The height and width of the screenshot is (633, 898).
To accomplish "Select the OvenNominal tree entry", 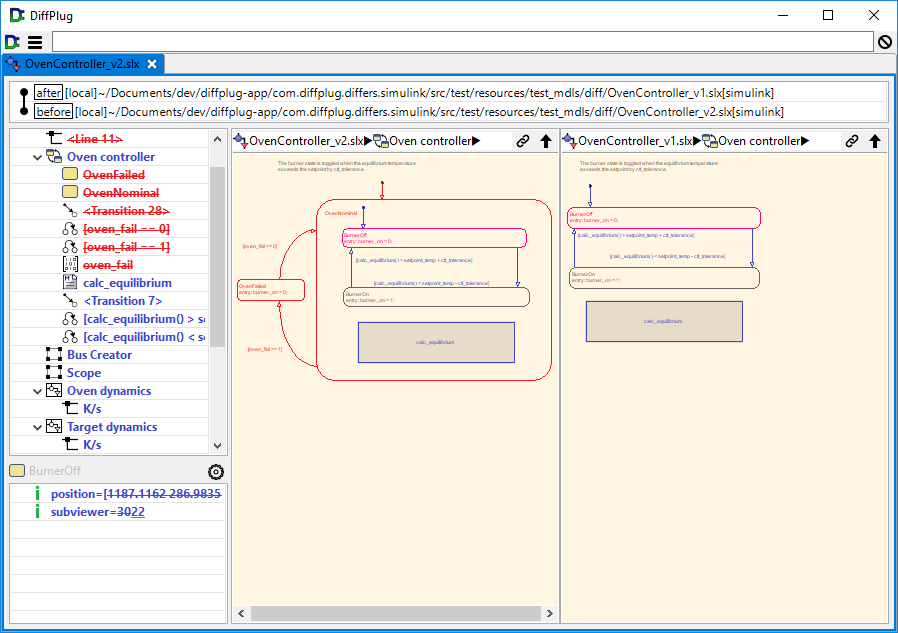I will tap(121, 192).
